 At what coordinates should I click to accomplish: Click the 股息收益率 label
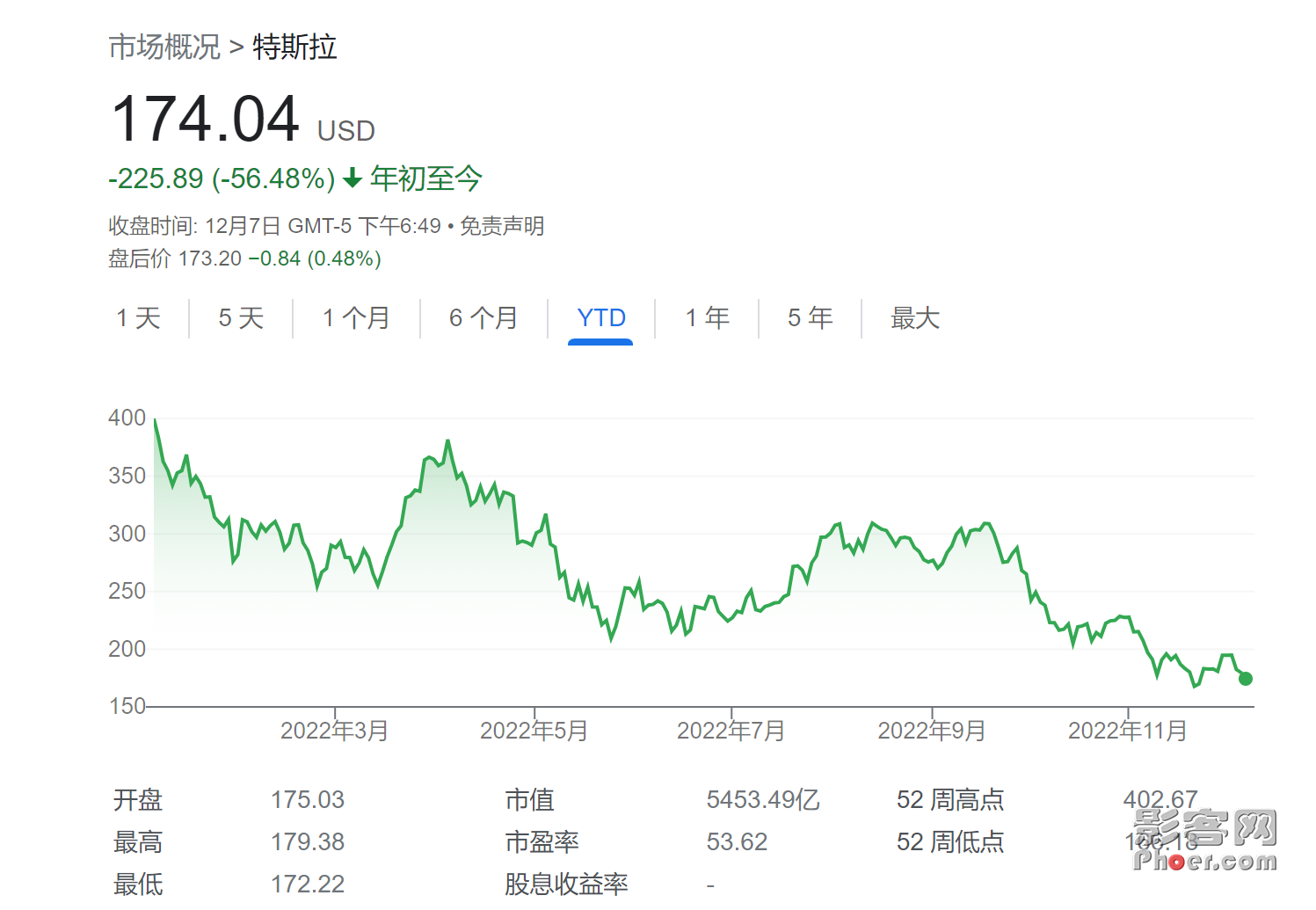(566, 885)
